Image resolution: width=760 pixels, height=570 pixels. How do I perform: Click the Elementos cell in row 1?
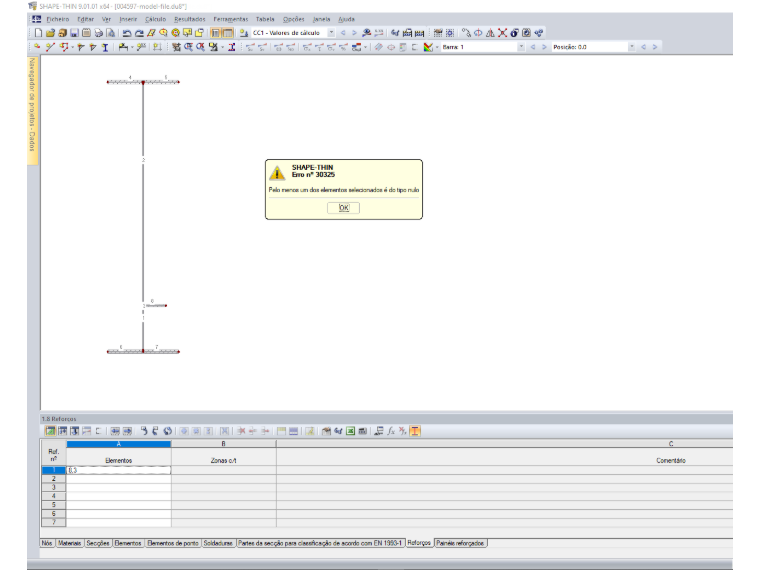tap(119, 470)
